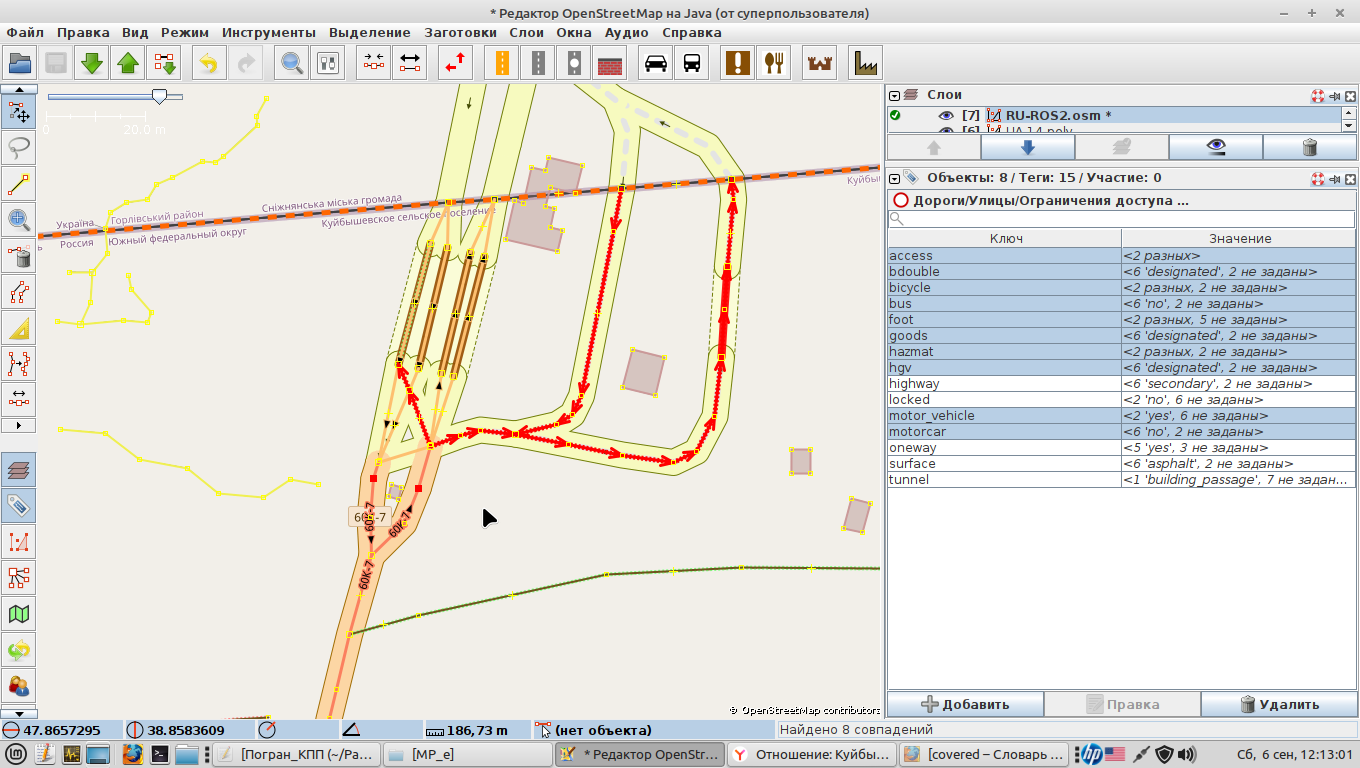Select the draw nodes tool
The height and width of the screenshot is (768, 1360).
point(19,184)
